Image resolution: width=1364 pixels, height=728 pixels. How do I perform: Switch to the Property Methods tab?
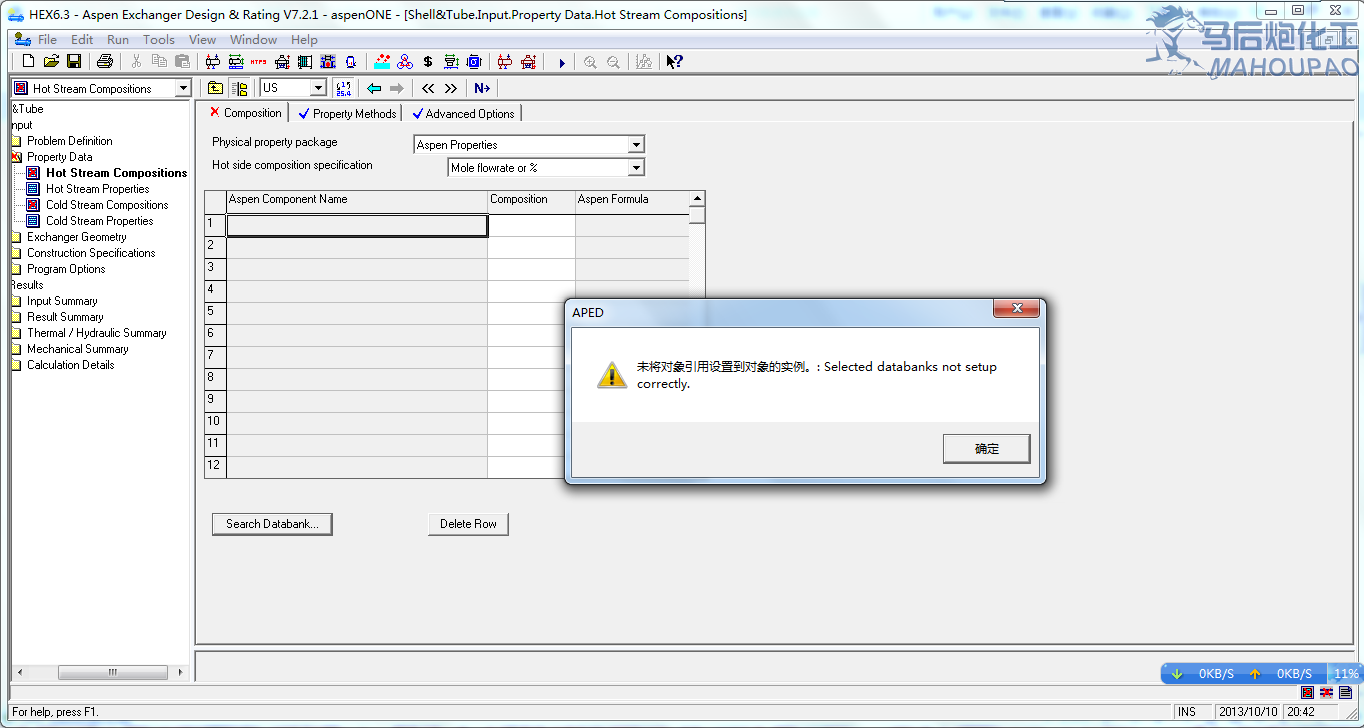pyautogui.click(x=347, y=113)
